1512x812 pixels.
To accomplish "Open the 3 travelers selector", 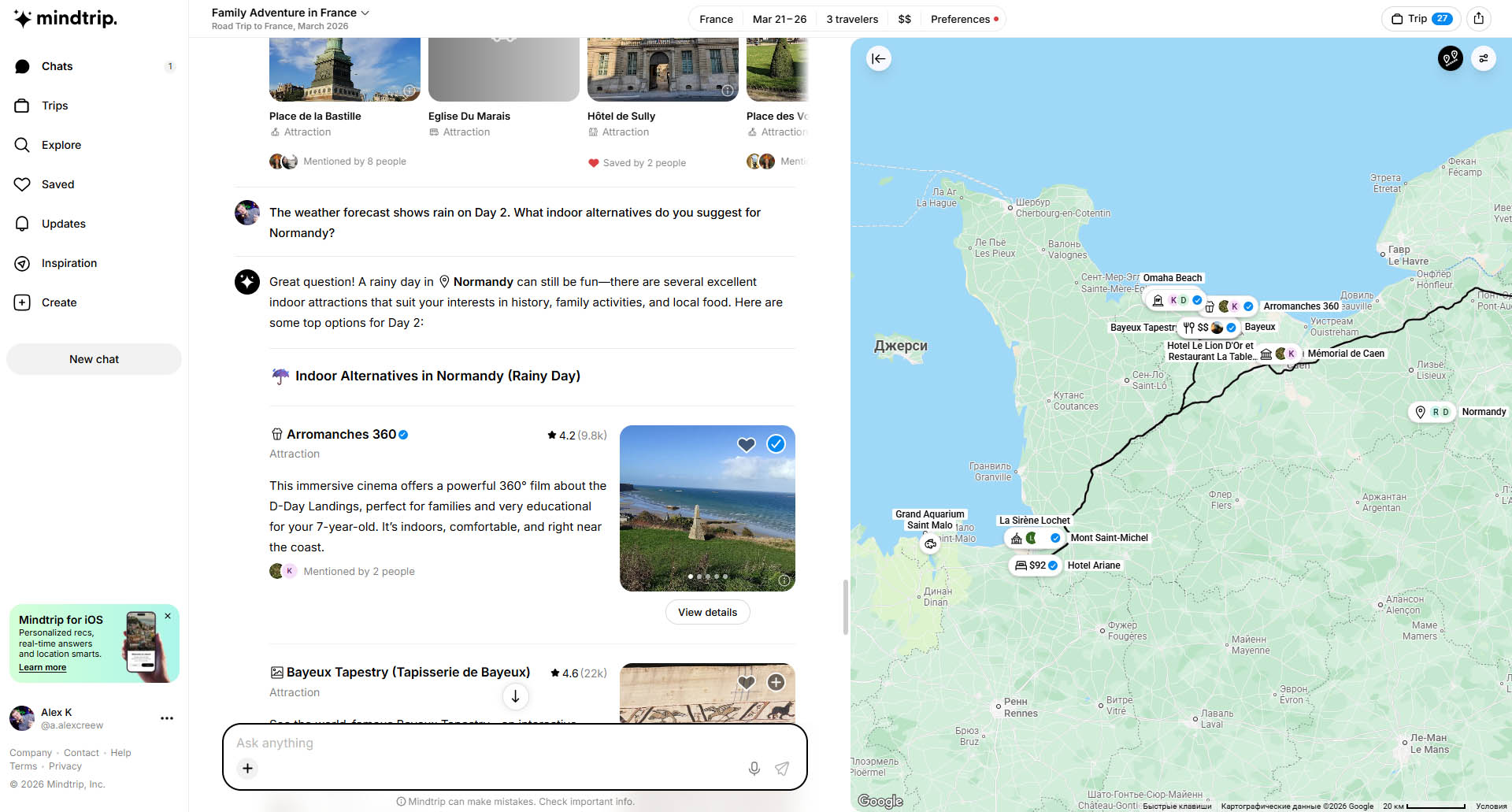I will (851, 19).
